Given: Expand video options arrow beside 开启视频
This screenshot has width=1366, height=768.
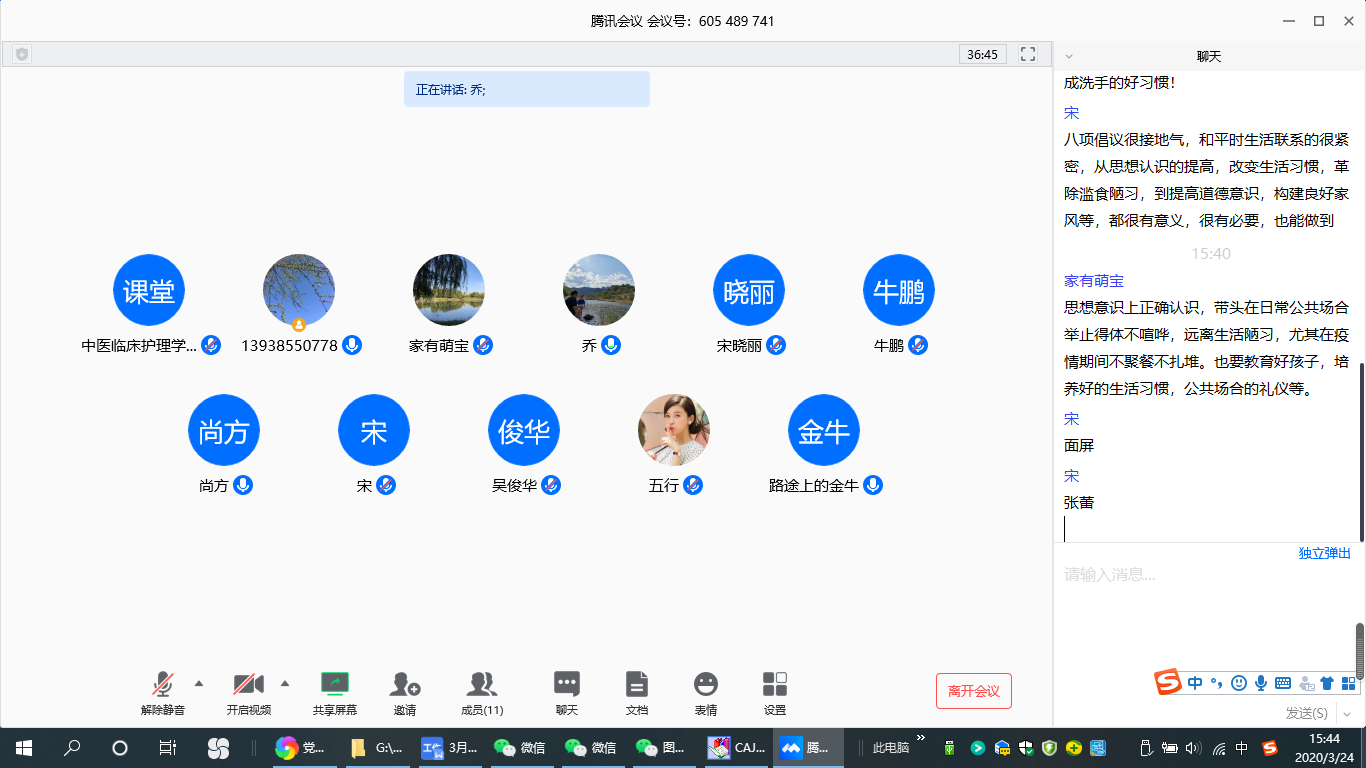Looking at the screenshot, I should tap(284, 684).
